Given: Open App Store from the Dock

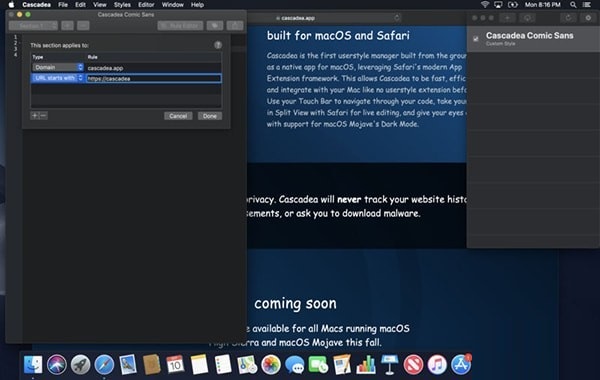Looking at the screenshot, I should [x=461, y=364].
